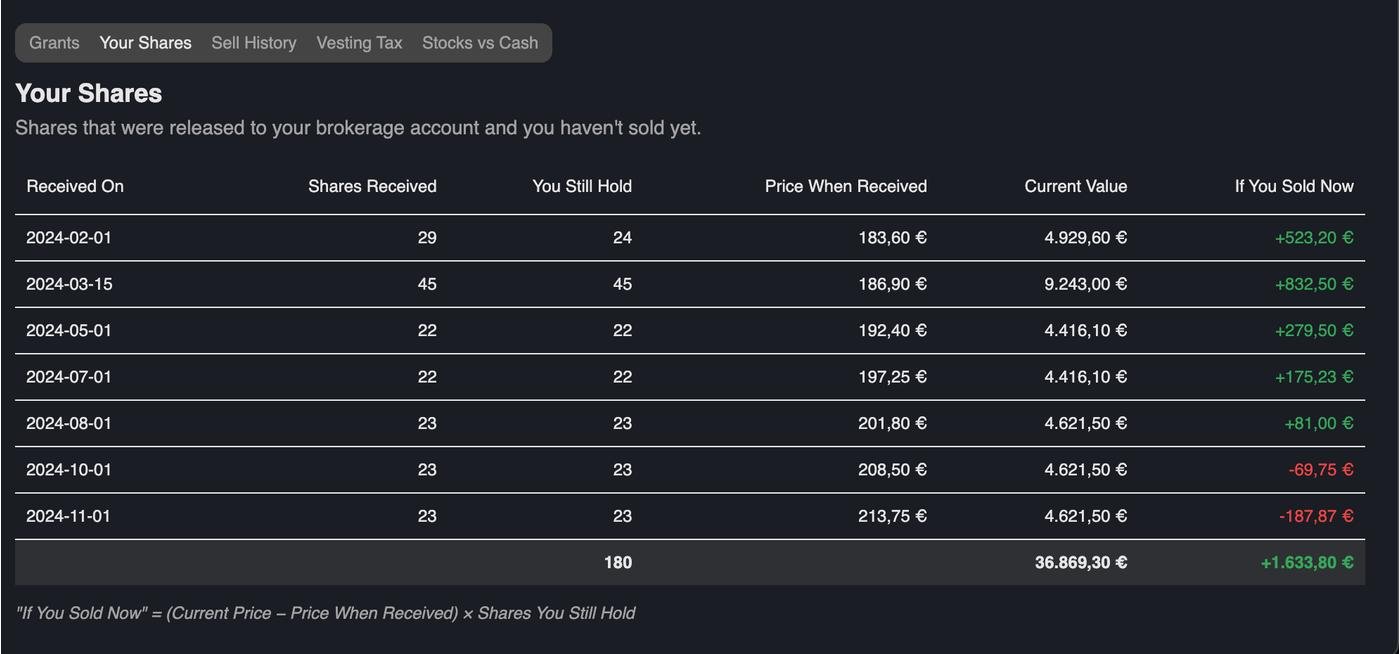This screenshot has width=1400, height=654.
Task: Click the You Still Hold column header
Action: pyautogui.click(x=582, y=186)
